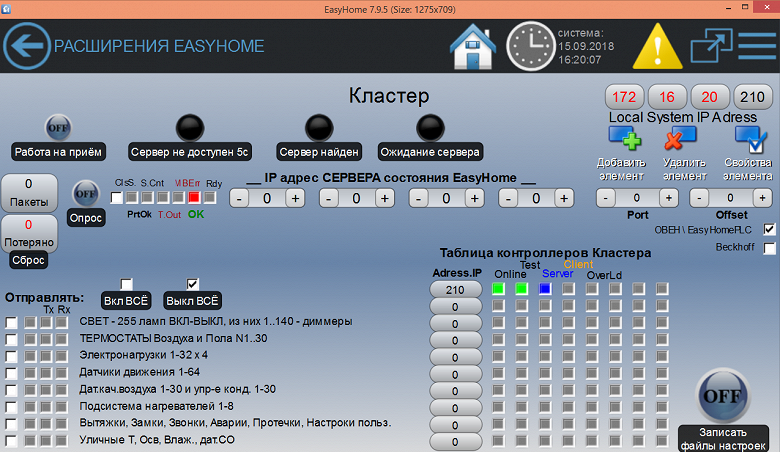
Task: Click the Сброс button
Action: [28, 260]
